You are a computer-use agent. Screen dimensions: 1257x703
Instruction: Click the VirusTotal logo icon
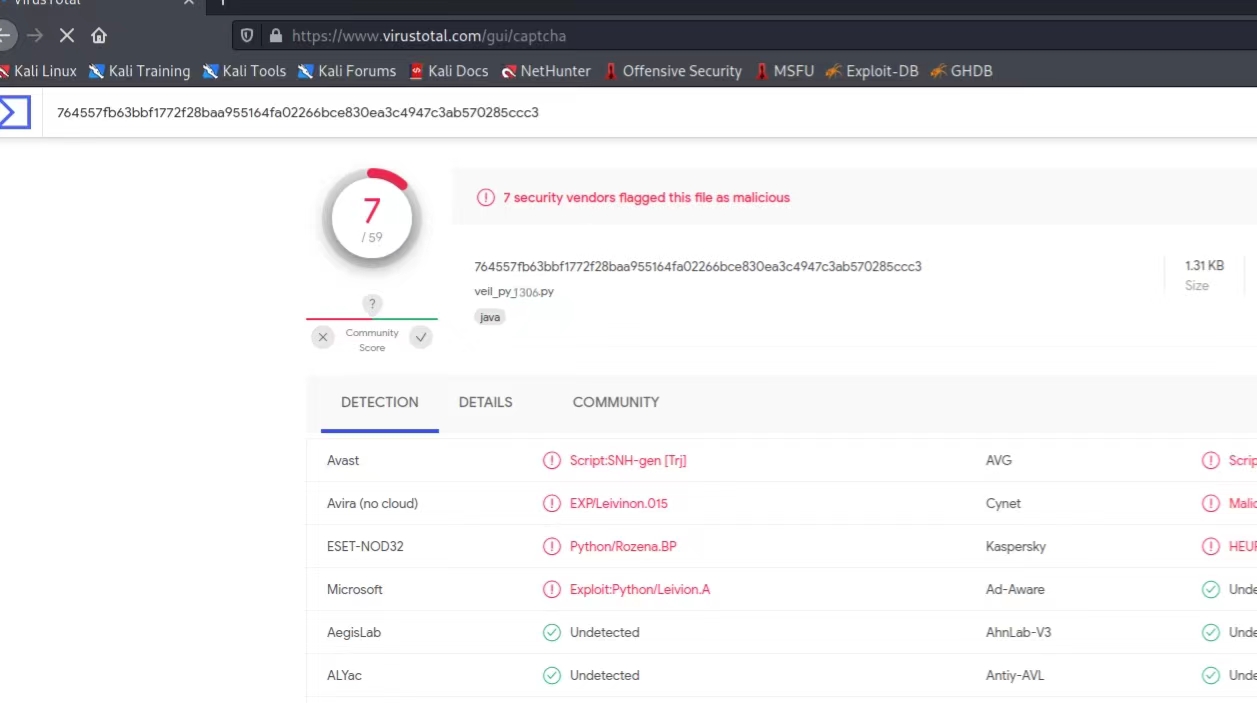[x=14, y=112]
